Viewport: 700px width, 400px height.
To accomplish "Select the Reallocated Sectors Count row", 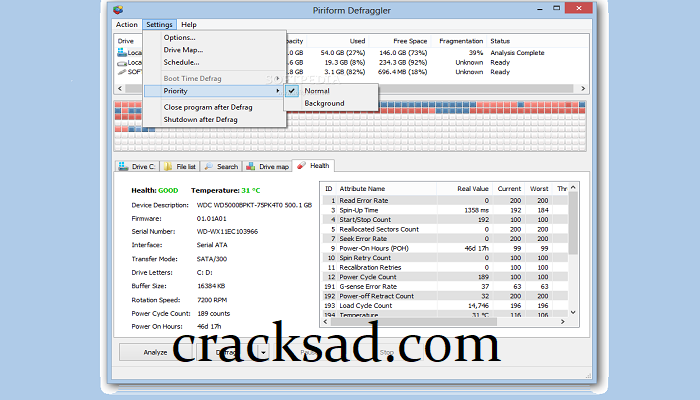I will coord(445,229).
